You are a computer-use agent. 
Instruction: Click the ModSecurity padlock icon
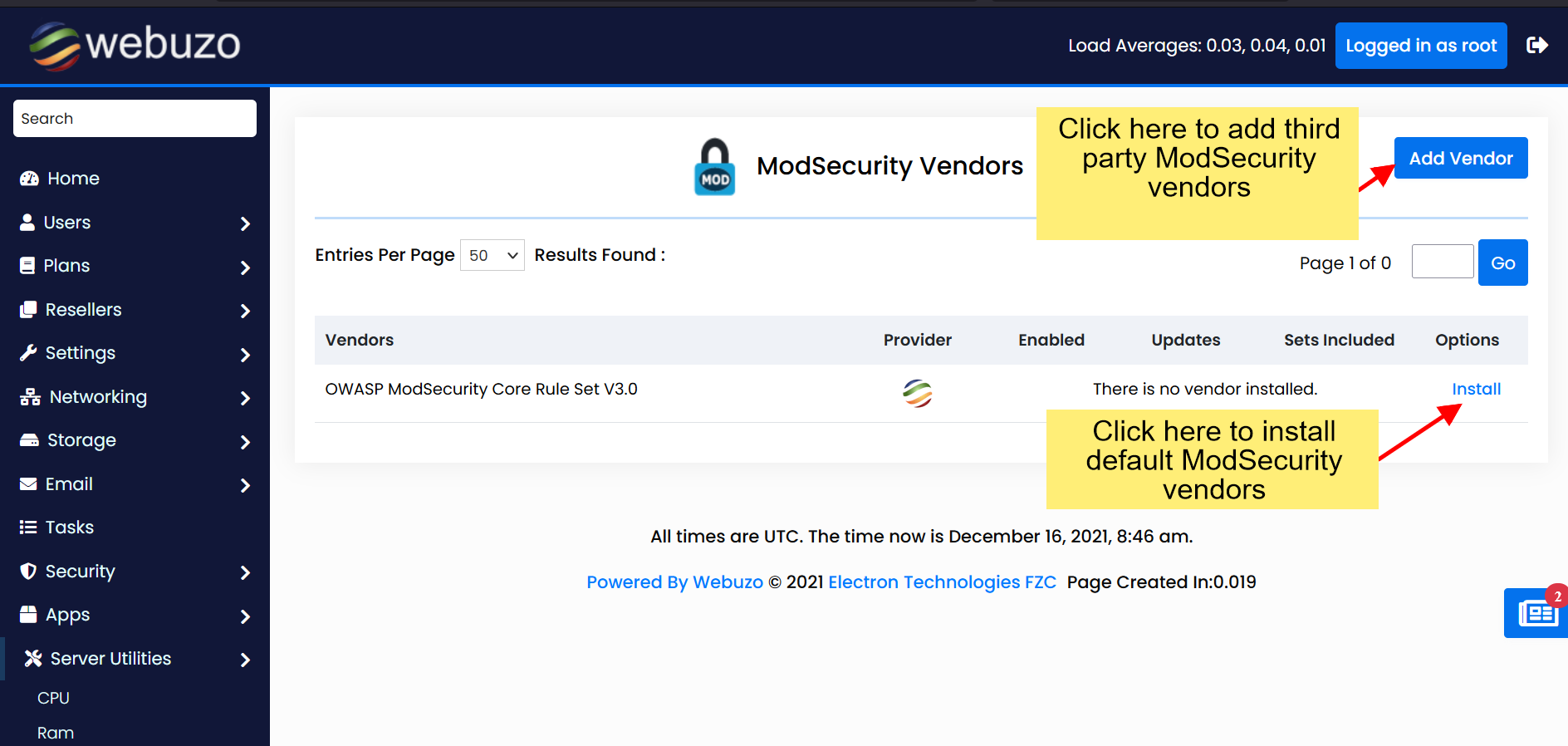(x=714, y=167)
